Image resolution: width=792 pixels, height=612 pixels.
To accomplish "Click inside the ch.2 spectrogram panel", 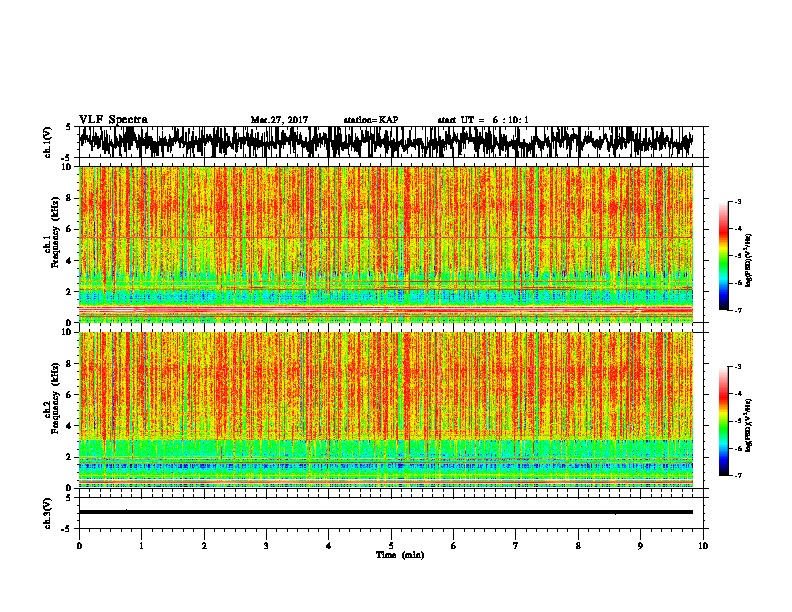I will (x=385, y=410).
